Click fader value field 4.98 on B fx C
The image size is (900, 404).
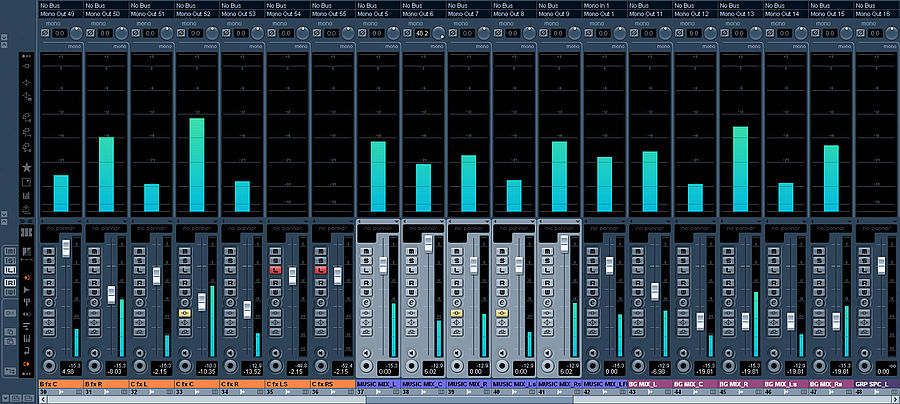click(x=69, y=368)
